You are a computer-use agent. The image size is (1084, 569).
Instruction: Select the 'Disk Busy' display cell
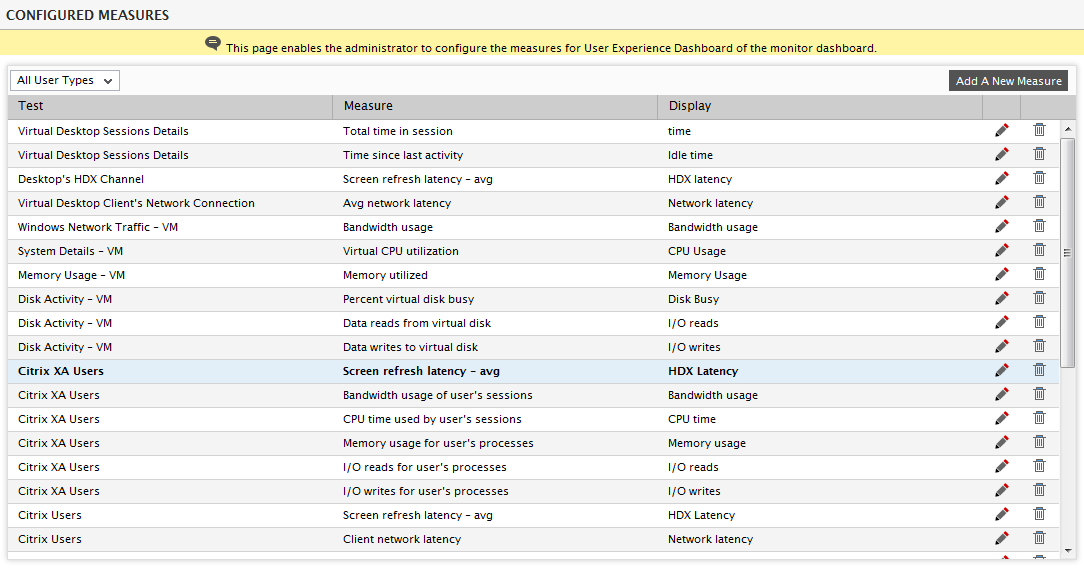[x=820, y=299]
